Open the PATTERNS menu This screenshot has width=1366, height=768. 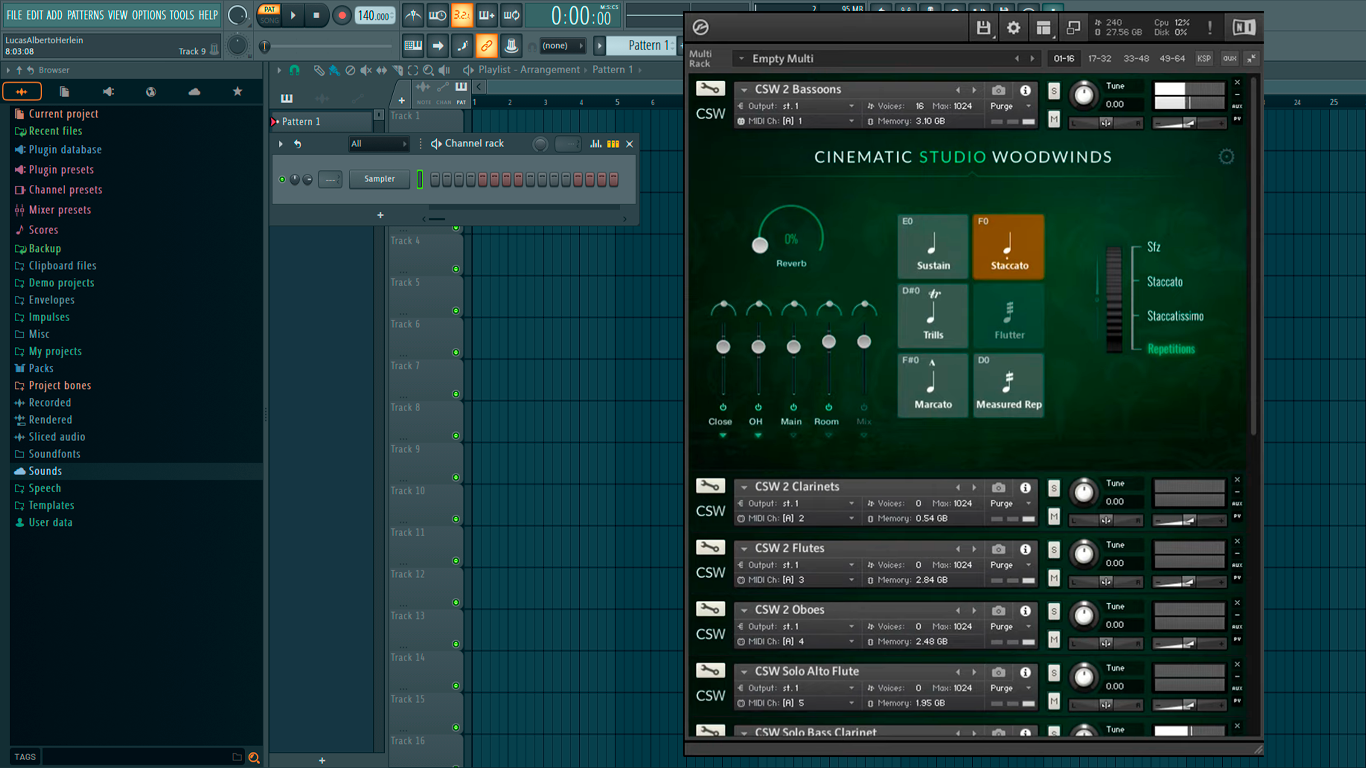pyautogui.click(x=85, y=15)
